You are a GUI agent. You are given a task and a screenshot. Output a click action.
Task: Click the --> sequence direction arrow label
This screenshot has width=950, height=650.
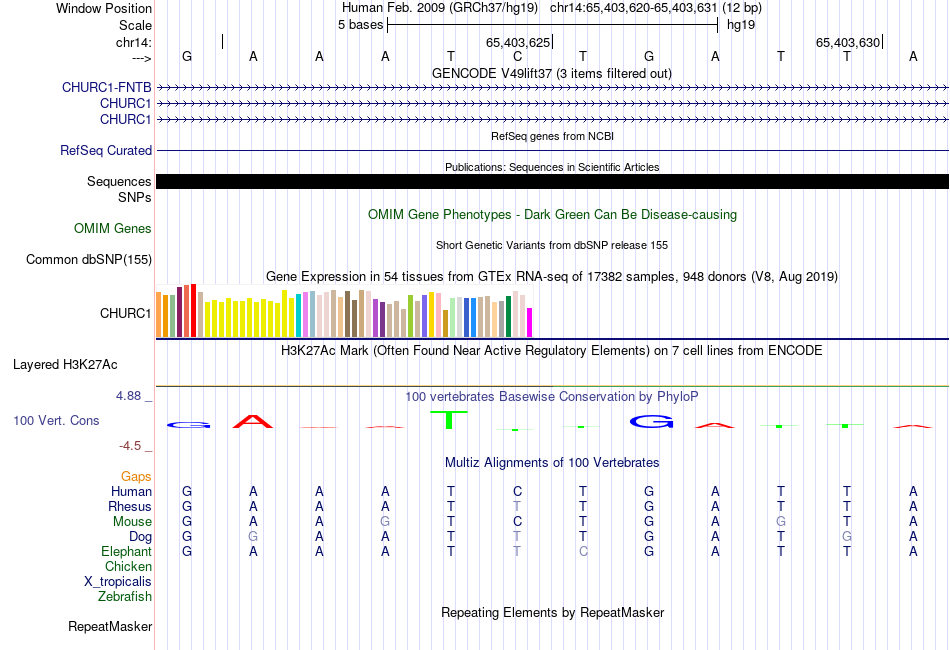(x=141, y=58)
